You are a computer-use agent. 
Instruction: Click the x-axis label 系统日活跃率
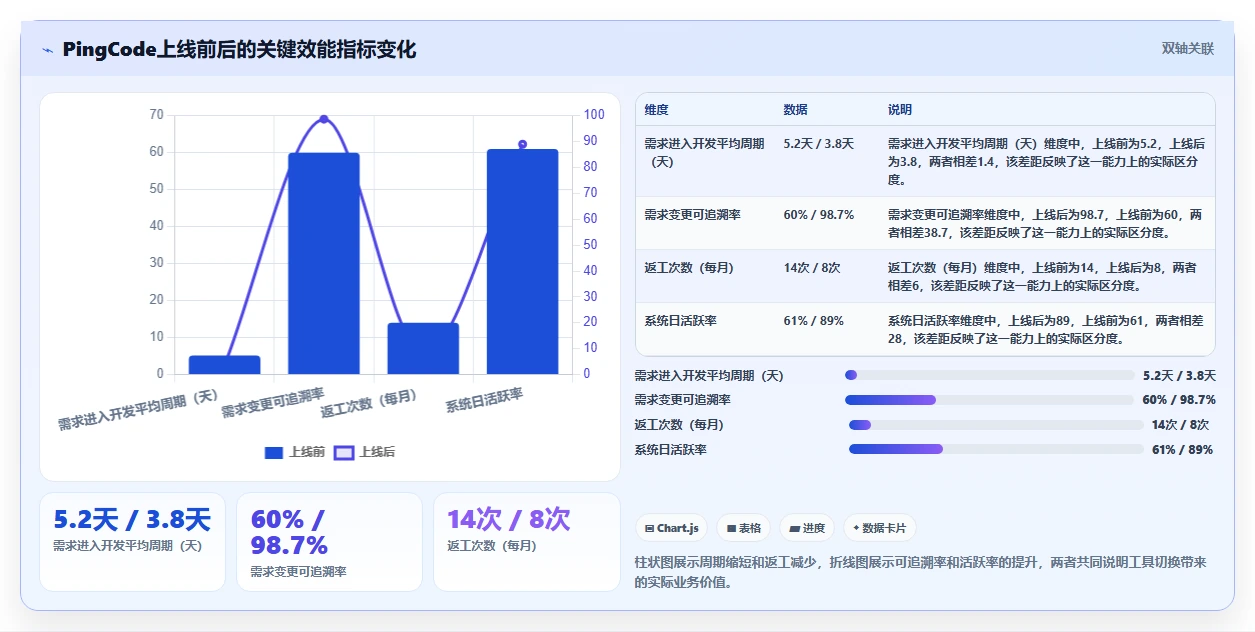click(484, 401)
